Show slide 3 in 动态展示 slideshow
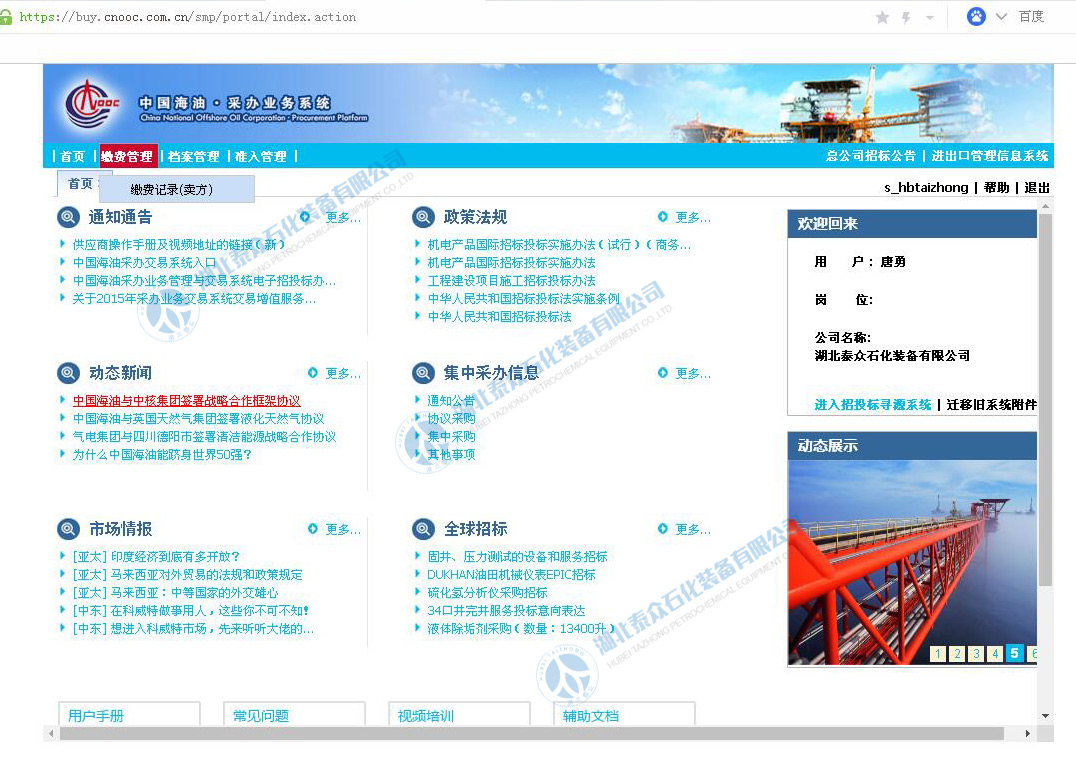 tap(976, 654)
